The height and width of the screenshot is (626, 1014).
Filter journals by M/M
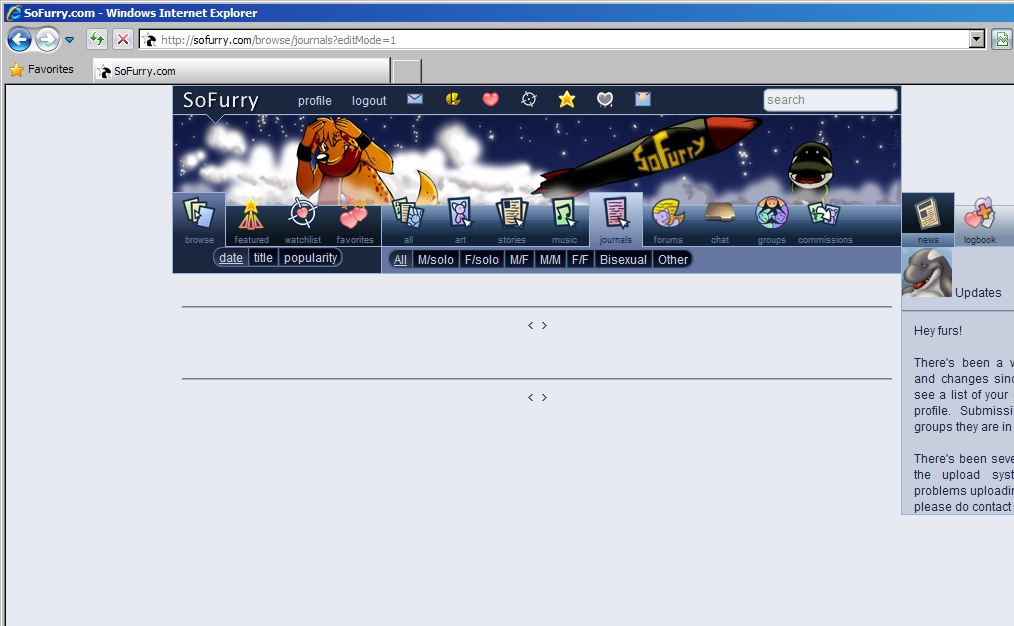(x=550, y=259)
